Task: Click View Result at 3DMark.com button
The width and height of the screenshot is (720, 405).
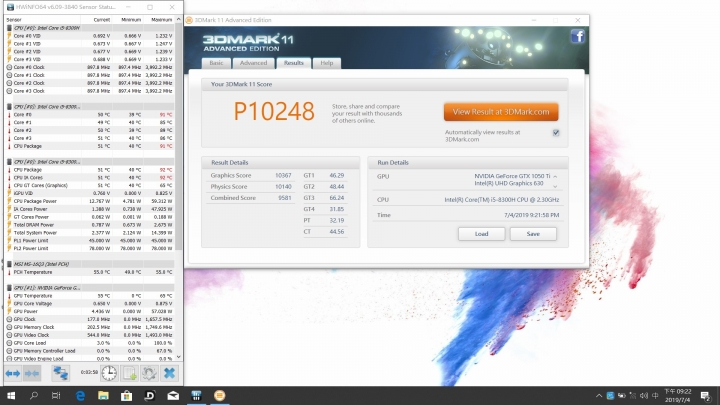Action: (501, 112)
